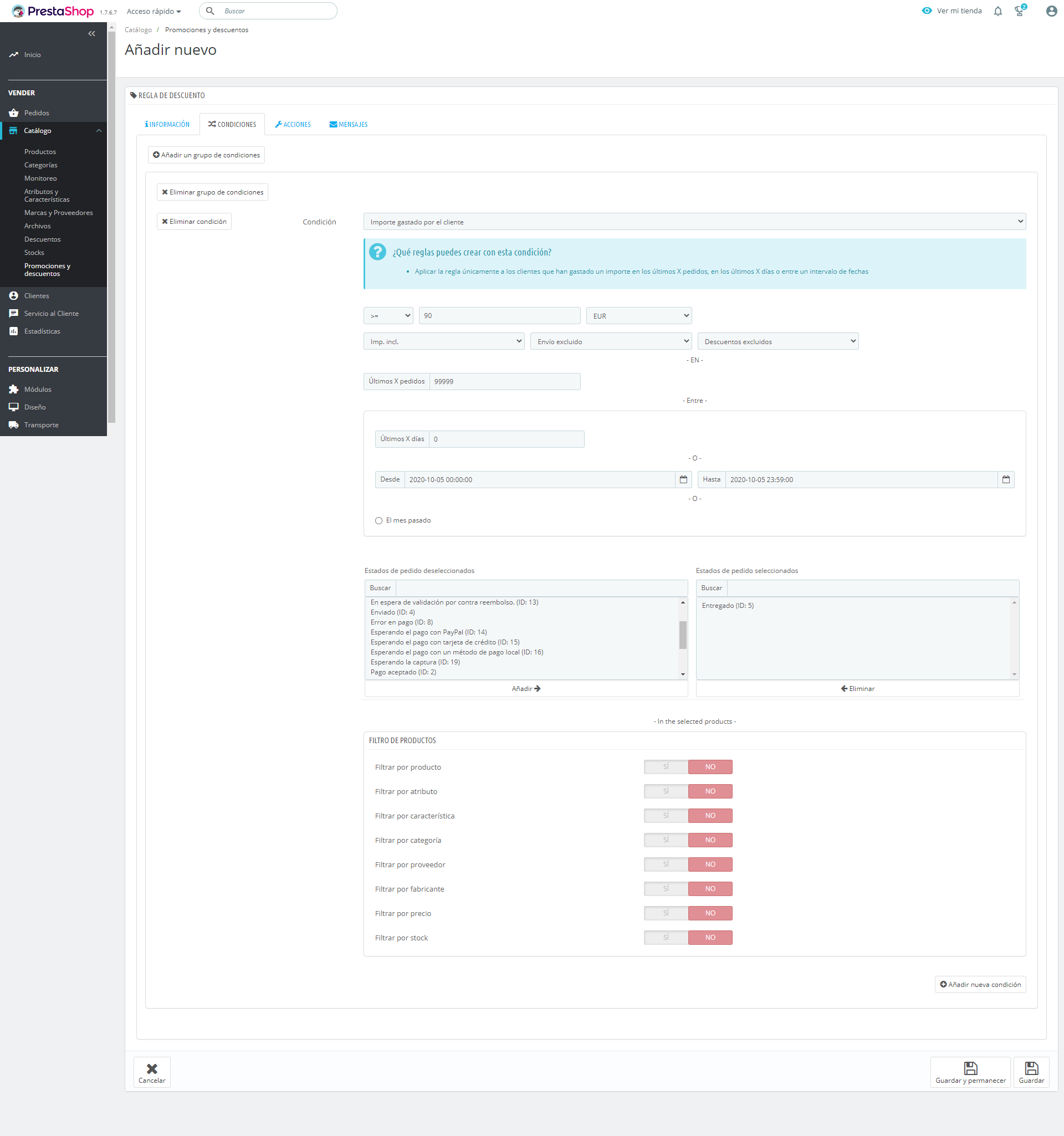Image resolution: width=1064 pixels, height=1136 pixels.
Task: Switch to the Acciones tab
Action: pyautogui.click(x=293, y=125)
